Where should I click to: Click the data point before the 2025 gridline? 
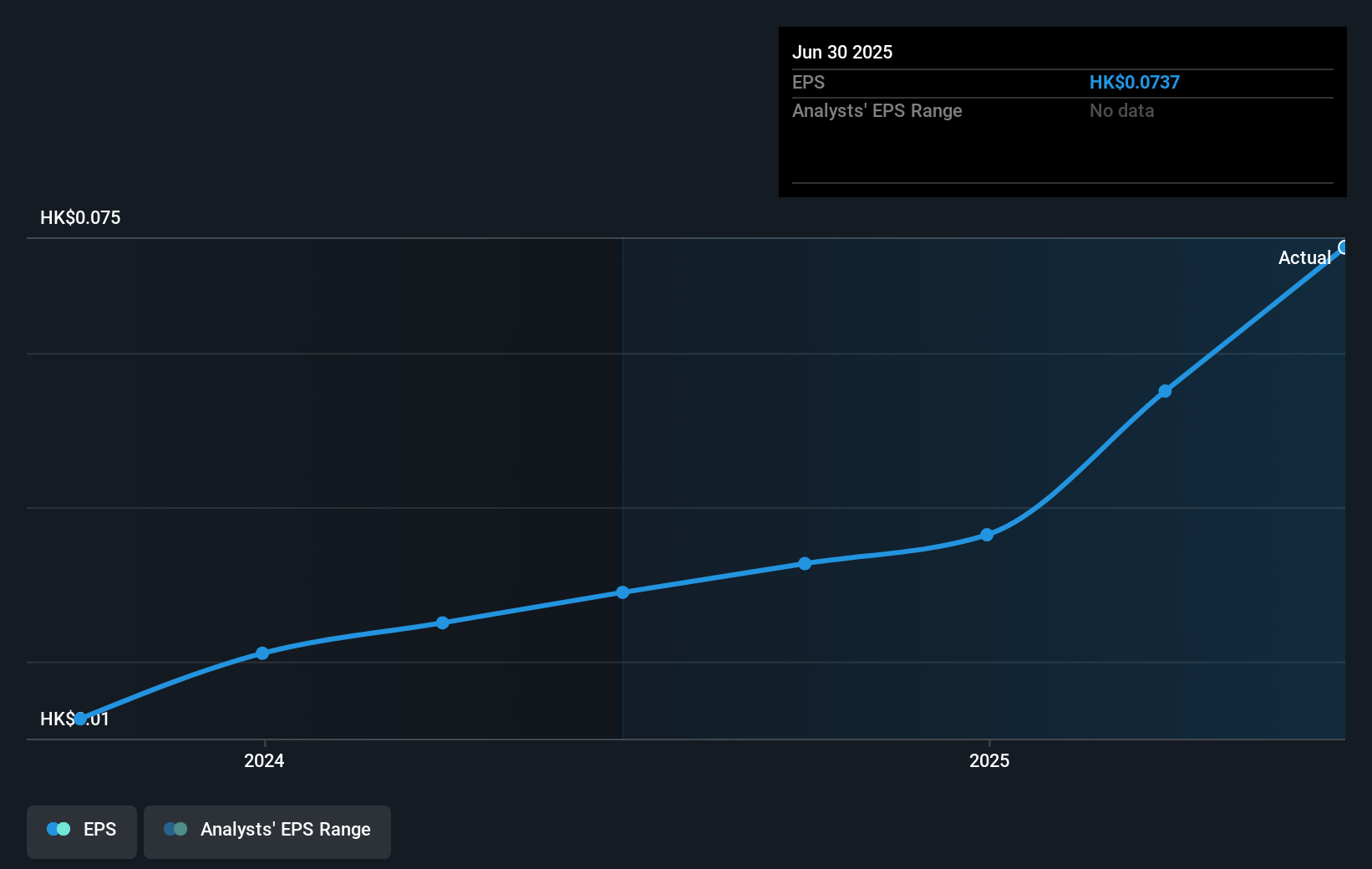point(987,535)
